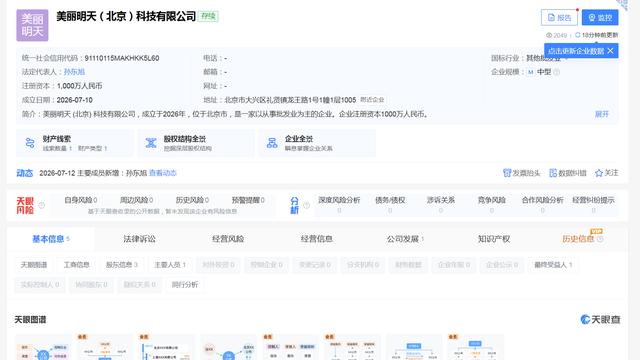Open 债务/债权 analysis
The image size is (640, 360).
click(x=390, y=204)
